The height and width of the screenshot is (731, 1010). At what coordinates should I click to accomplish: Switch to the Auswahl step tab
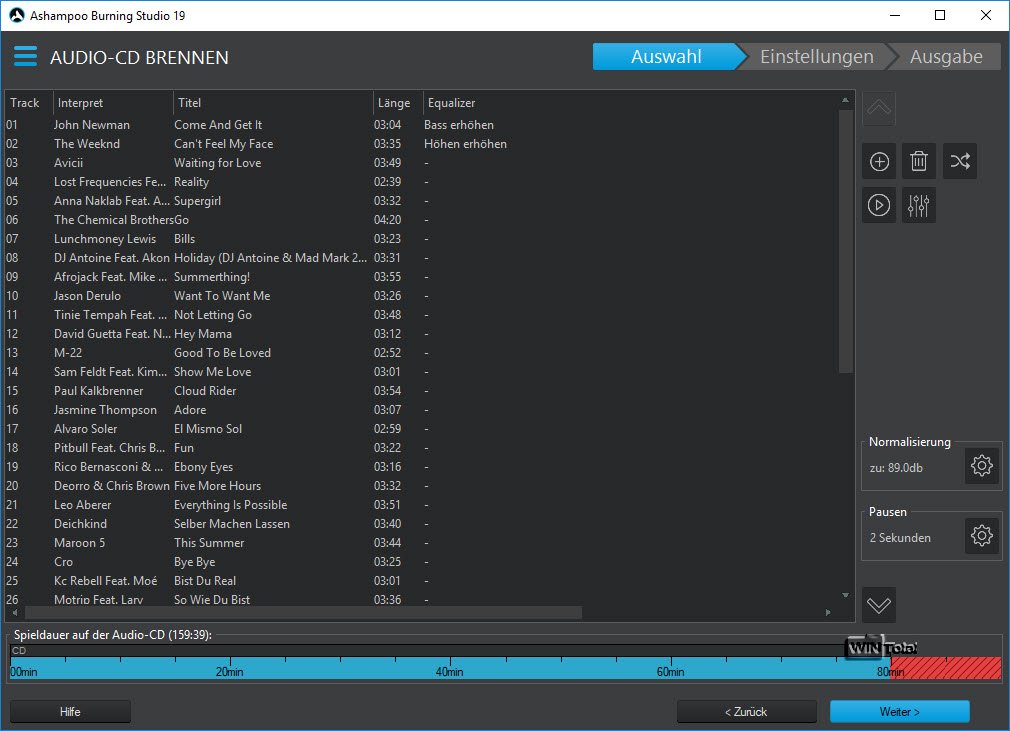(x=666, y=57)
